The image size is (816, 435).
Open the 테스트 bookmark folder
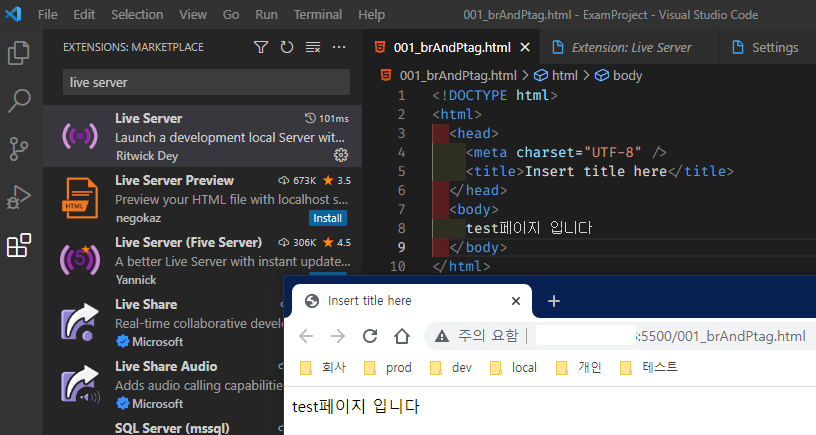[x=648, y=368]
